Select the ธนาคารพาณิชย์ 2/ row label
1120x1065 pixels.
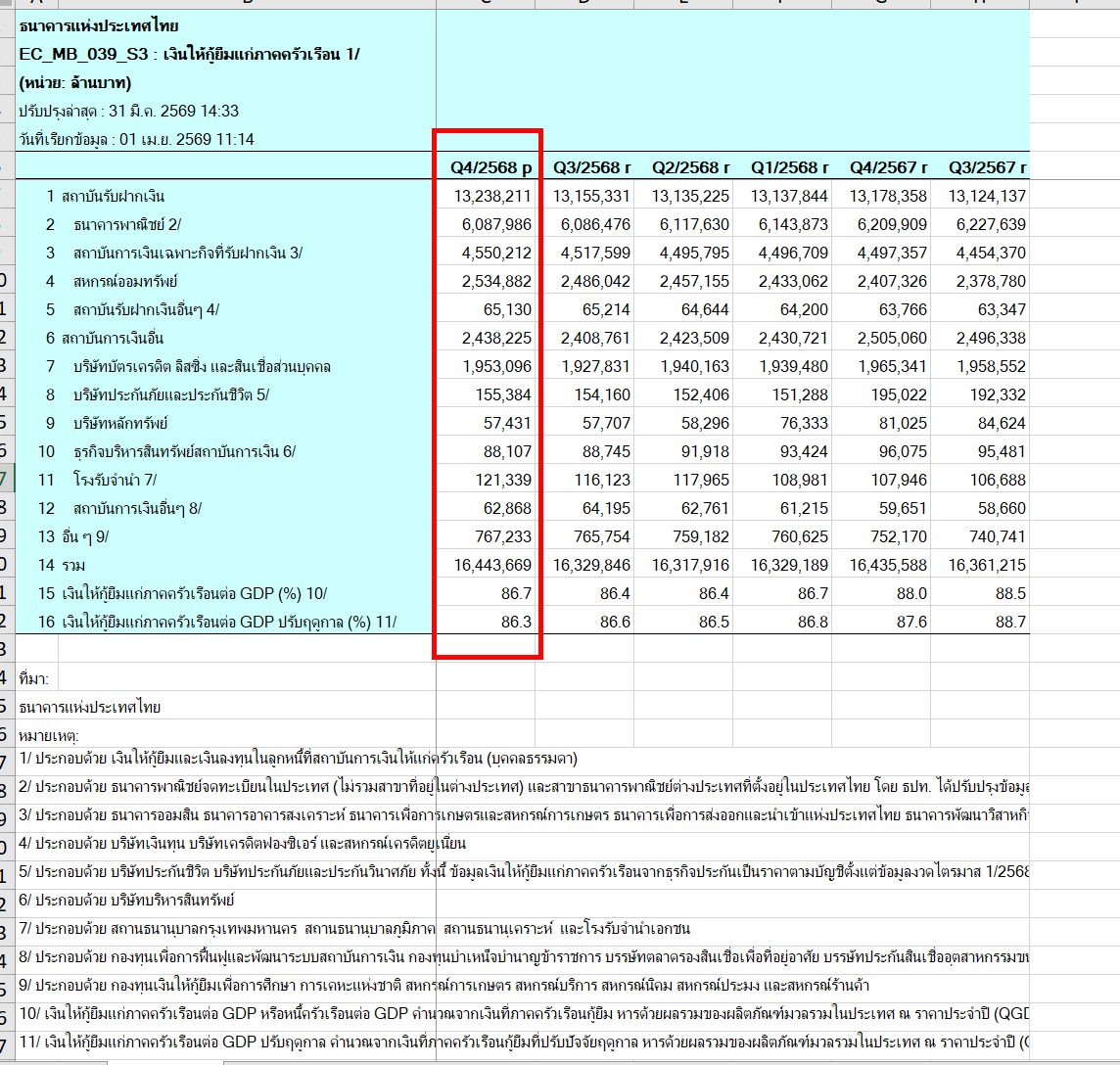127,224
